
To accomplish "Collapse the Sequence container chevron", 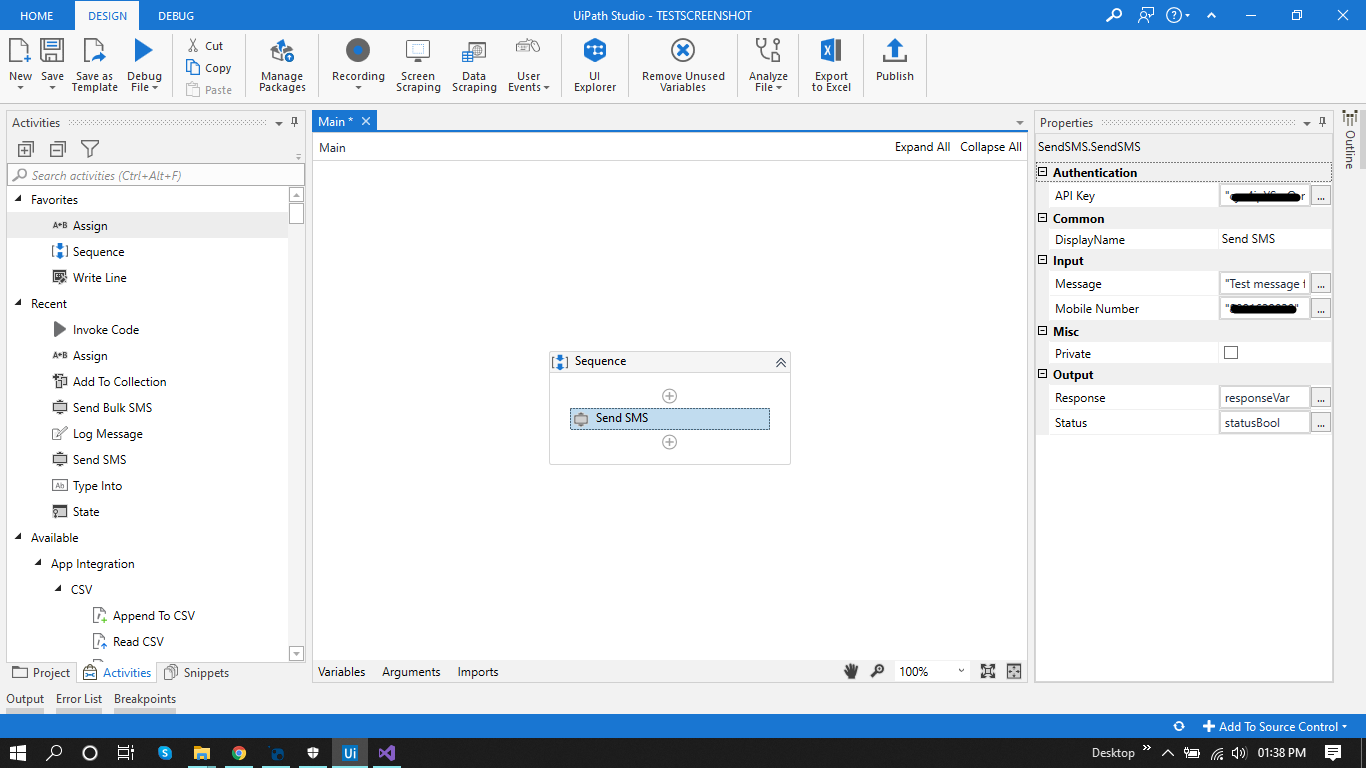I will 781,362.
